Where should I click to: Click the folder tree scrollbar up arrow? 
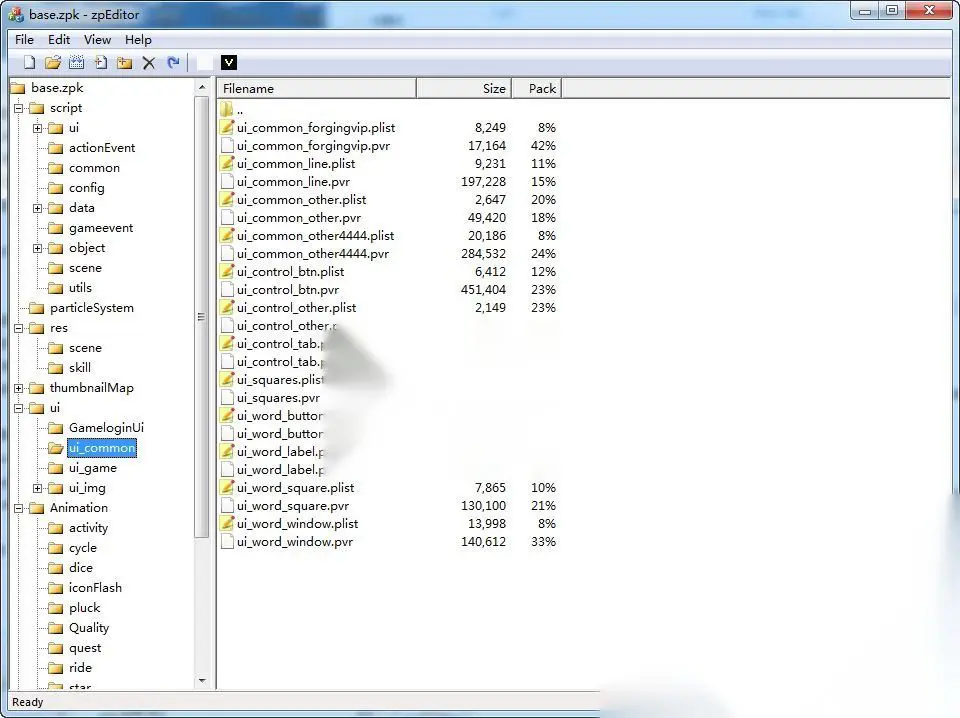pos(202,88)
